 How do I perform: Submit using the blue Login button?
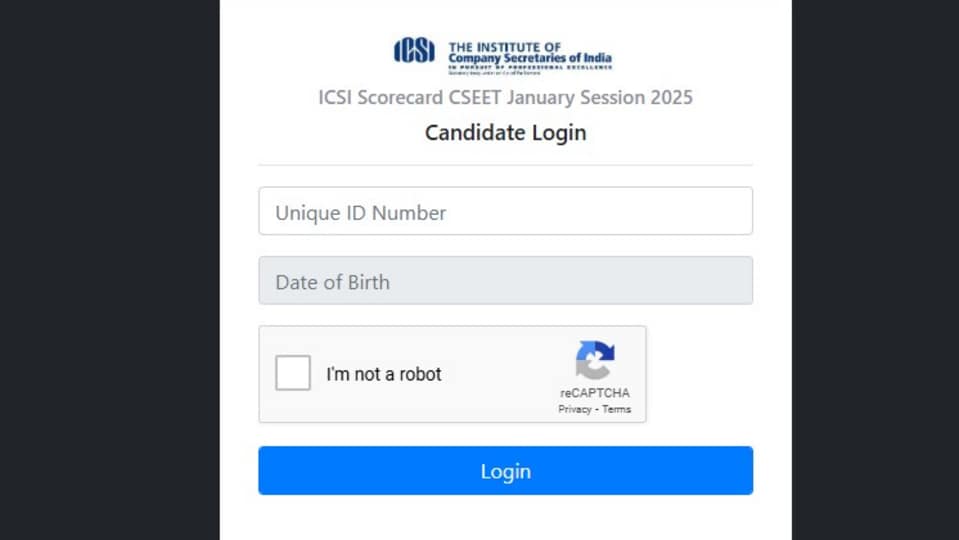pyautogui.click(x=506, y=471)
